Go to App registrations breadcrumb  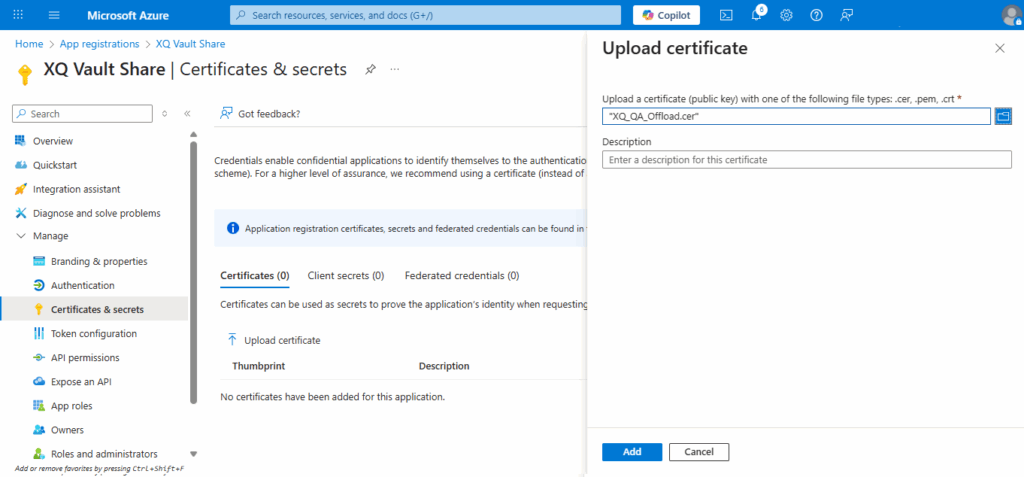coord(99,44)
